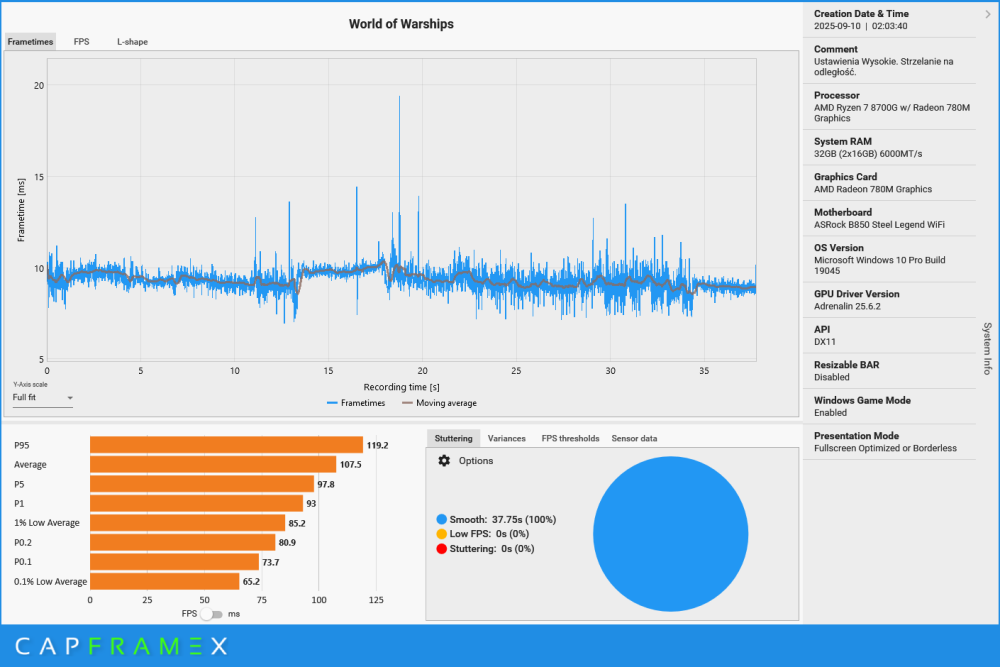
Task: Click the P95 value 119.2
Action: coord(378,445)
